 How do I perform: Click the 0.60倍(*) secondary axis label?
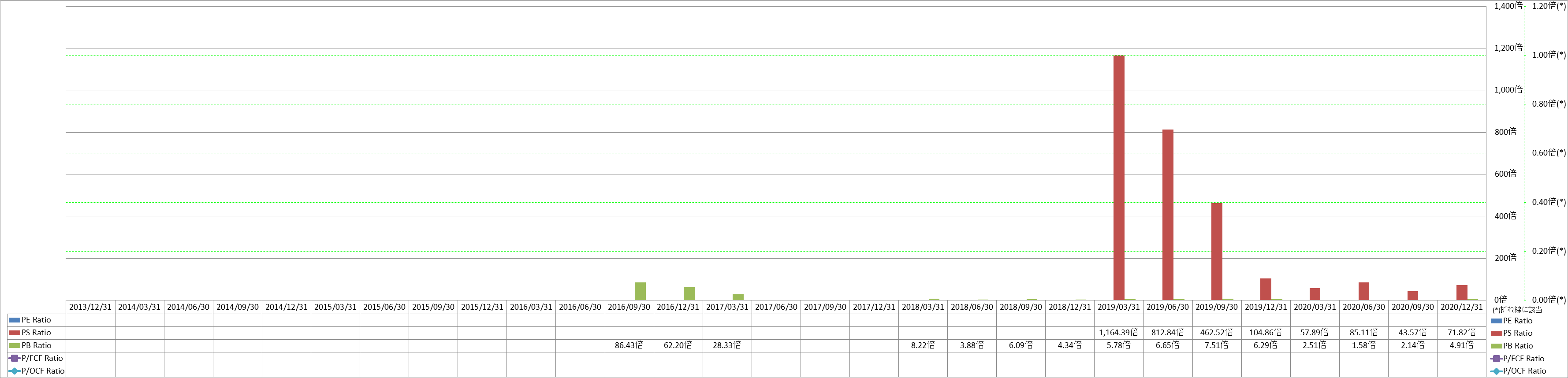coord(1549,153)
